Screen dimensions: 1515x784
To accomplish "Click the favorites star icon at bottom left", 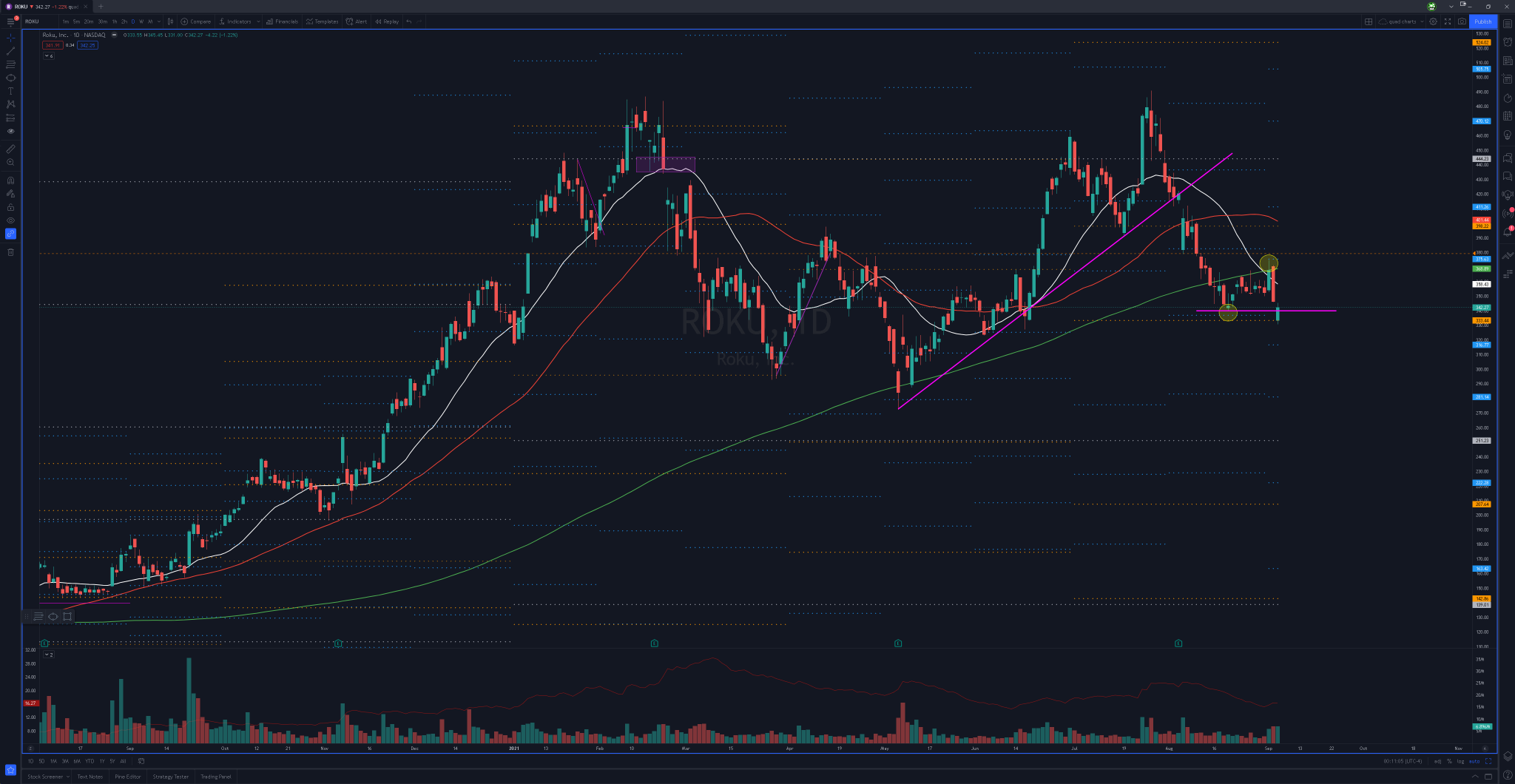I will tap(10, 770).
